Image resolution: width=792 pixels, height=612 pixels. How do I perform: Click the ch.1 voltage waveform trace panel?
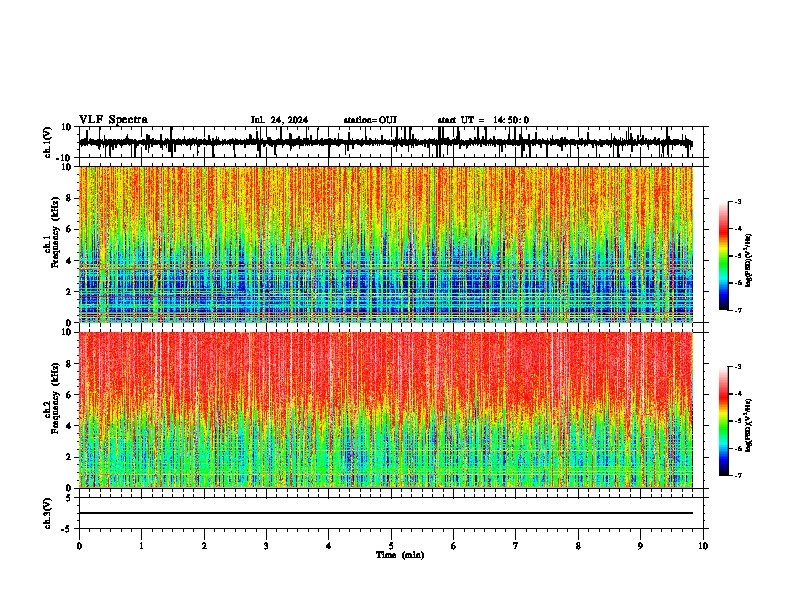(x=391, y=142)
